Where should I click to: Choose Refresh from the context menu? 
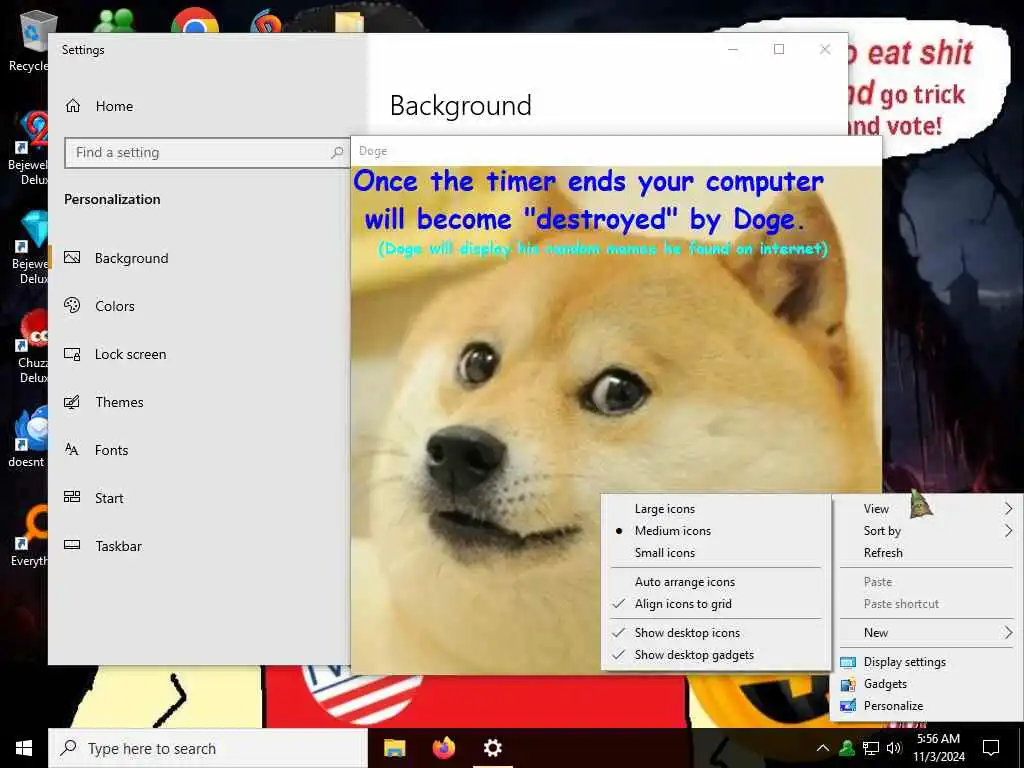pos(927,552)
